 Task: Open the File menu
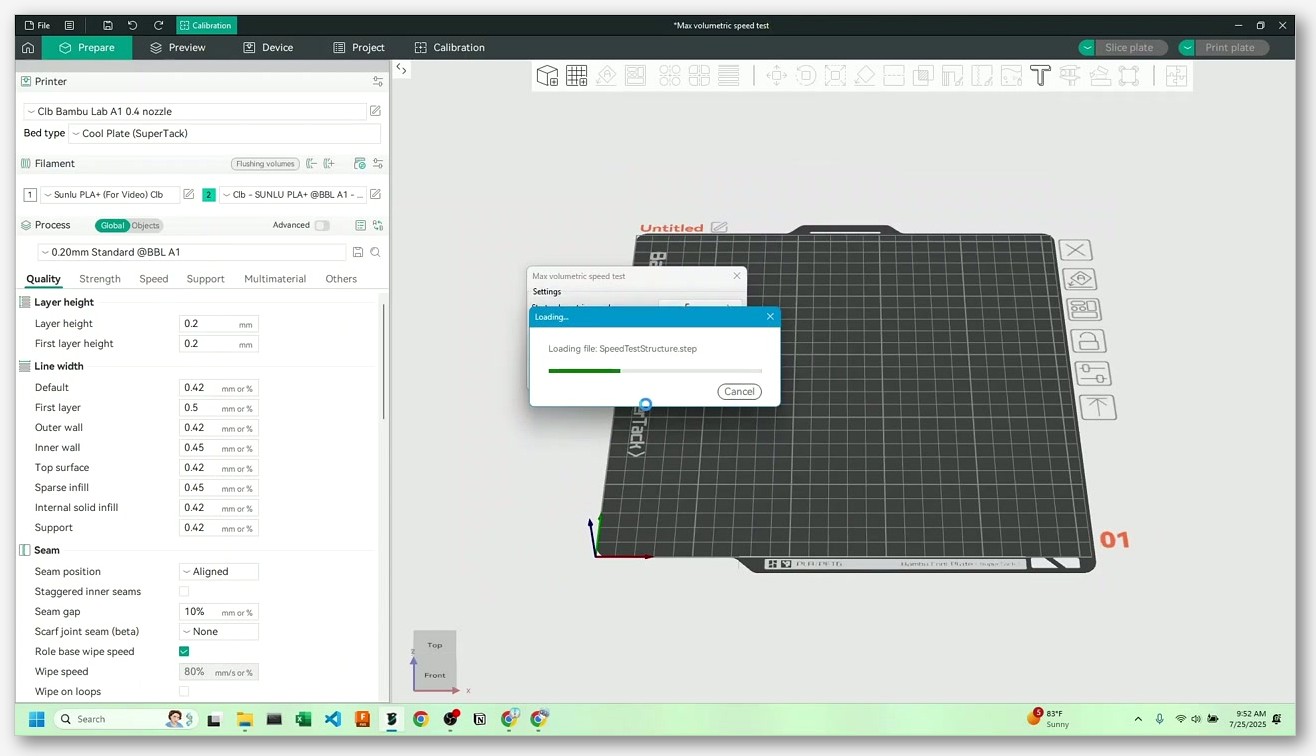coord(37,25)
